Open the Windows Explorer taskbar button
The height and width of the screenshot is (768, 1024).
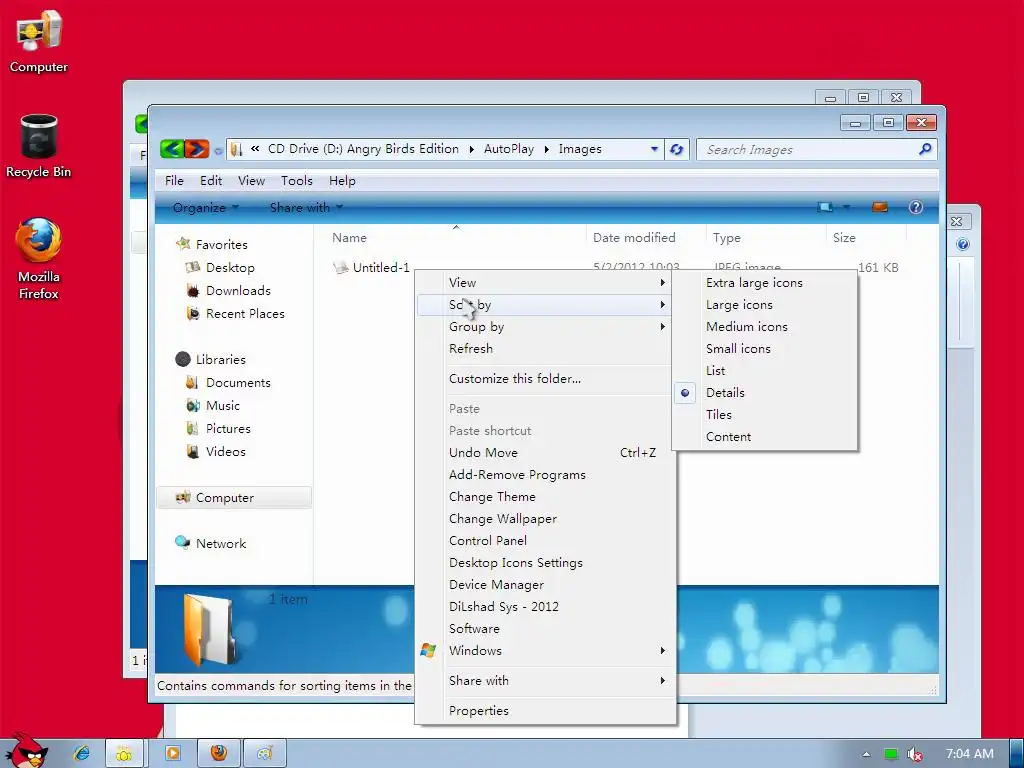click(x=123, y=754)
